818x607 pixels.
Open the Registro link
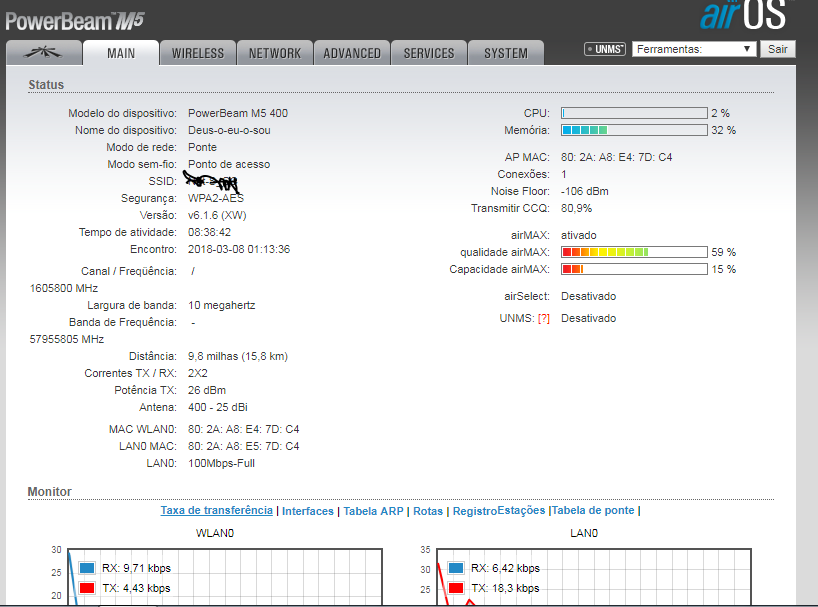point(475,511)
